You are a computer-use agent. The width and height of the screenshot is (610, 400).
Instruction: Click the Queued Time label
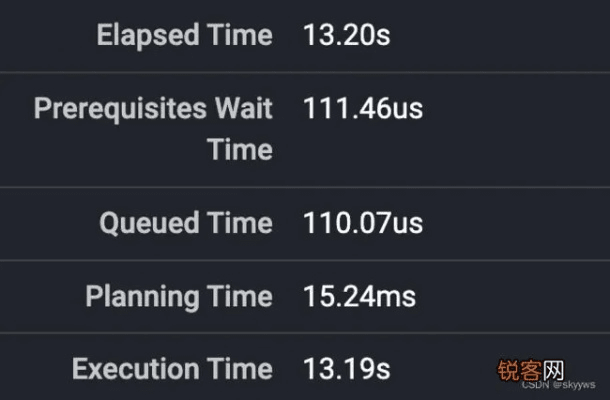pos(185,223)
